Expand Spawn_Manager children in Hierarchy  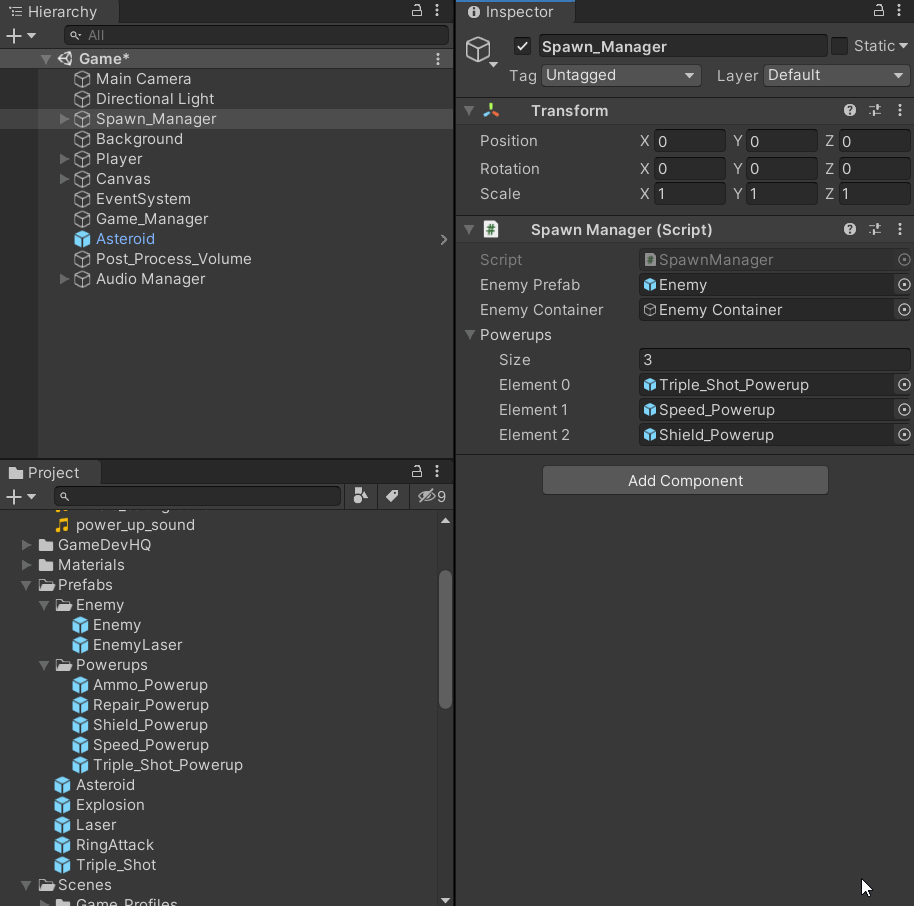coord(64,119)
